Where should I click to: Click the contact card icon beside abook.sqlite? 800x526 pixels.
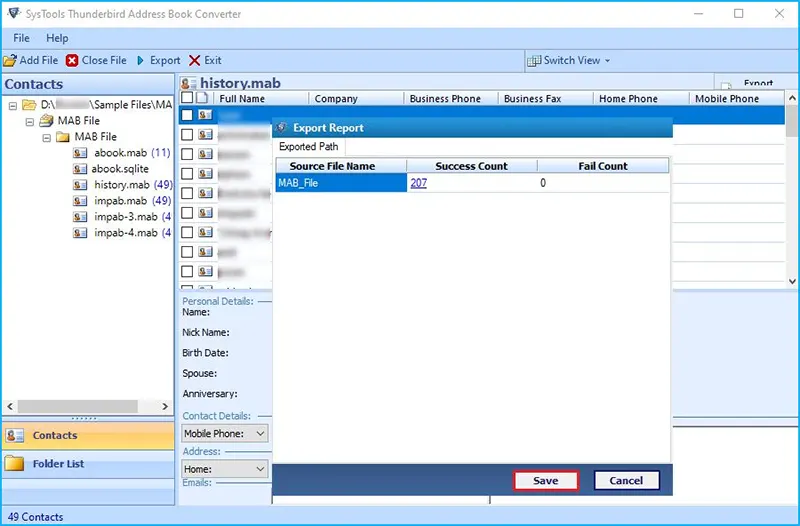(80, 168)
